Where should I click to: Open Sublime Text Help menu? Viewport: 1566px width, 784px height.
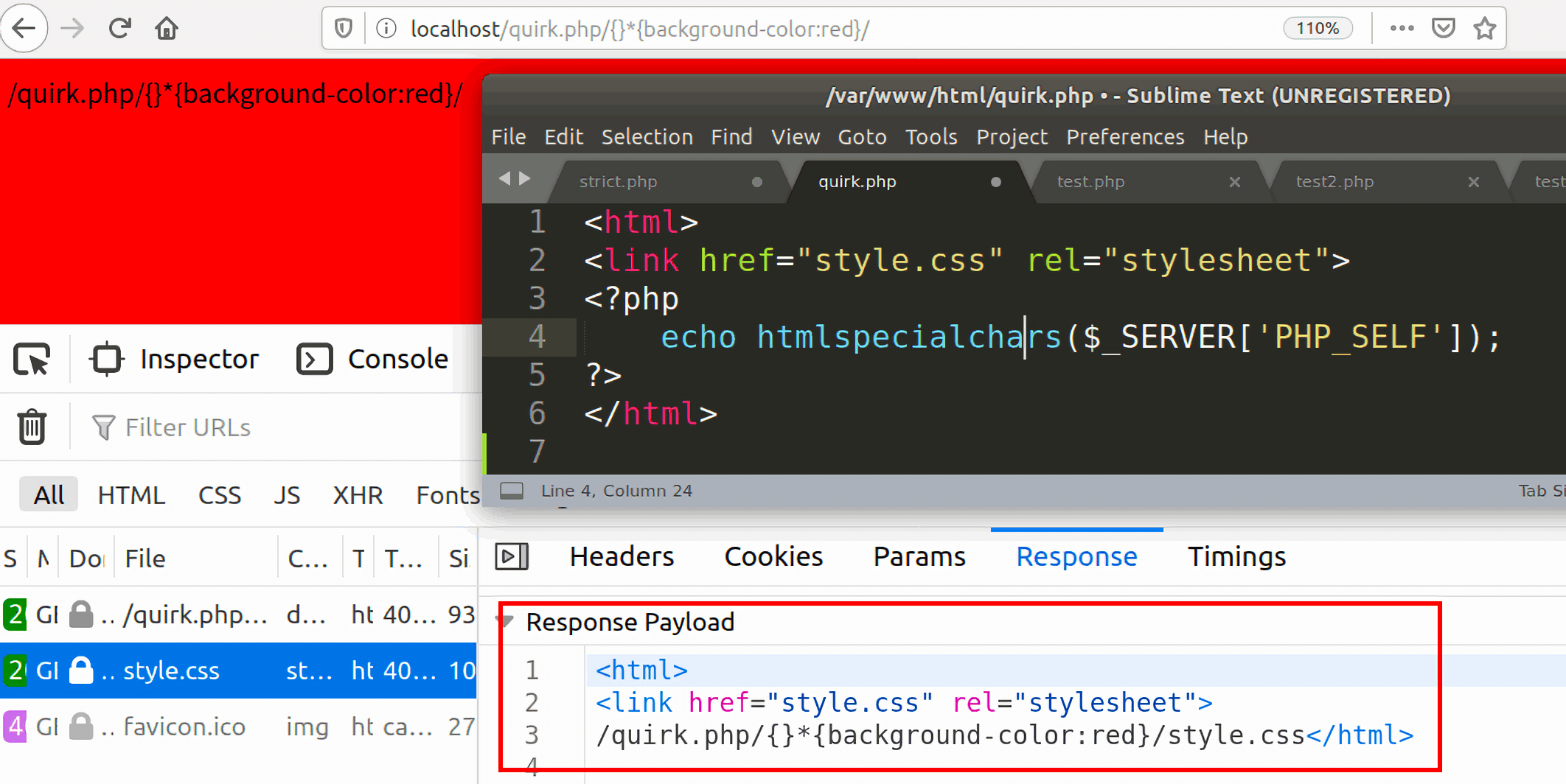(1225, 137)
